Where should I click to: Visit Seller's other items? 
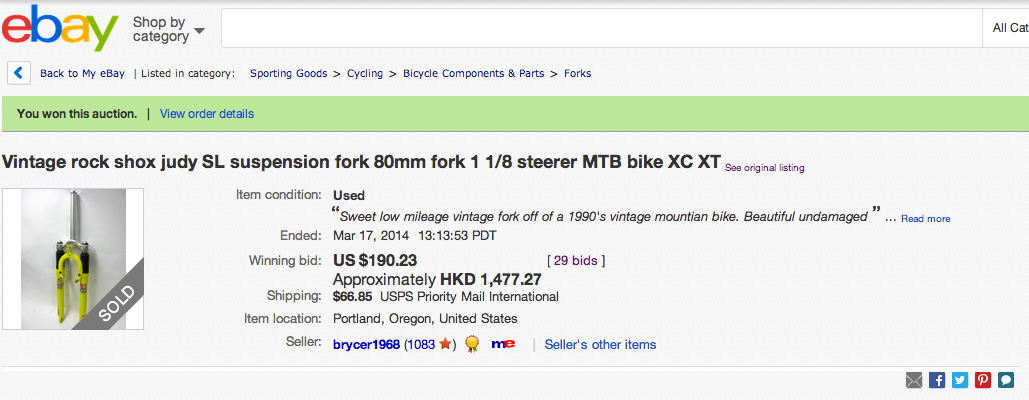pyautogui.click(x=600, y=345)
